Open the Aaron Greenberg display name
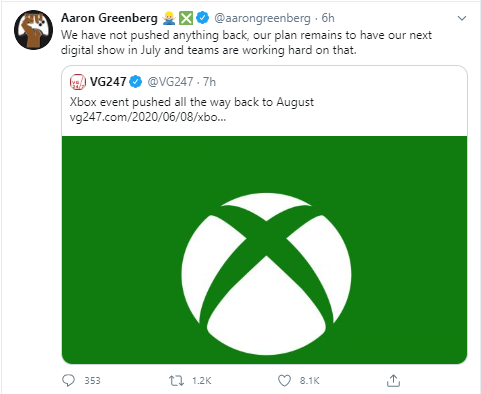Viewport: 481px width, 394px height. pyautogui.click(x=109, y=18)
